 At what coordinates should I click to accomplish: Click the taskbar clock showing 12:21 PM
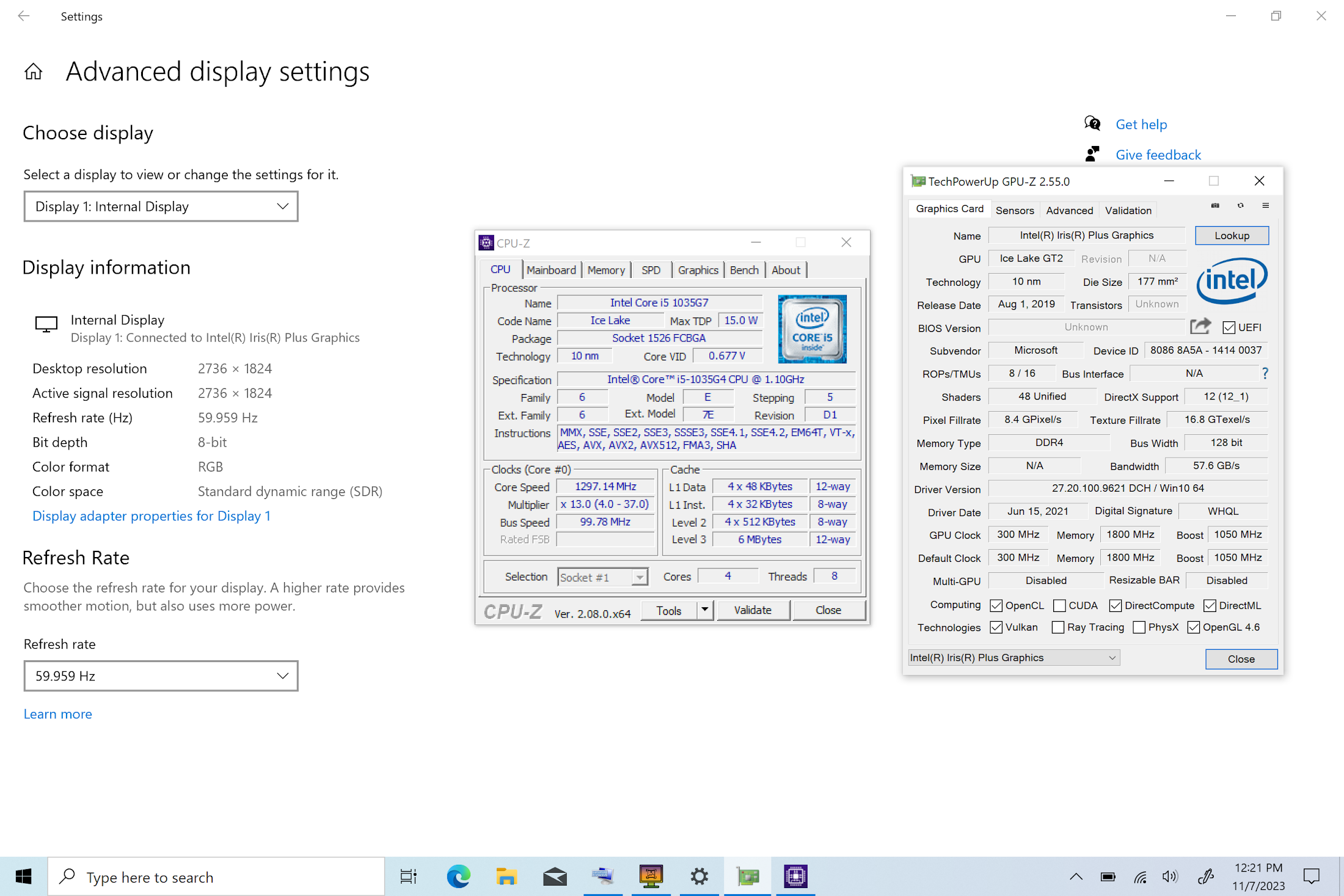coord(1258,876)
